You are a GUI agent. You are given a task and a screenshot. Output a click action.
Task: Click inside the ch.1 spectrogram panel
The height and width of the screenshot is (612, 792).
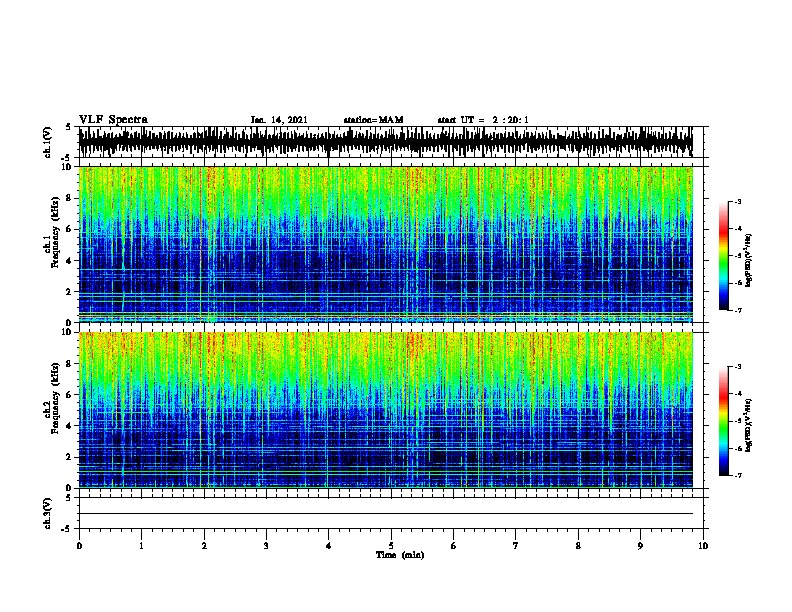[385, 244]
